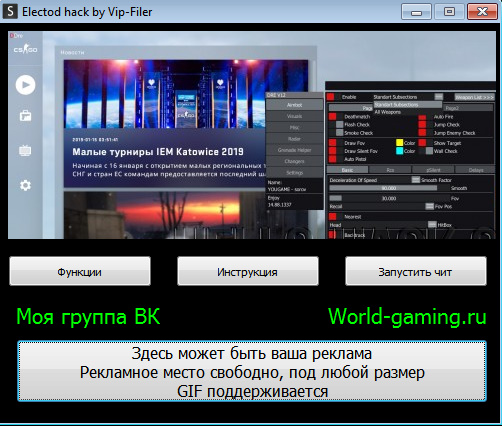Viewport: 502px width, 426px height.
Task: Click the CS:GO play button icon
Action: [x=25, y=85]
